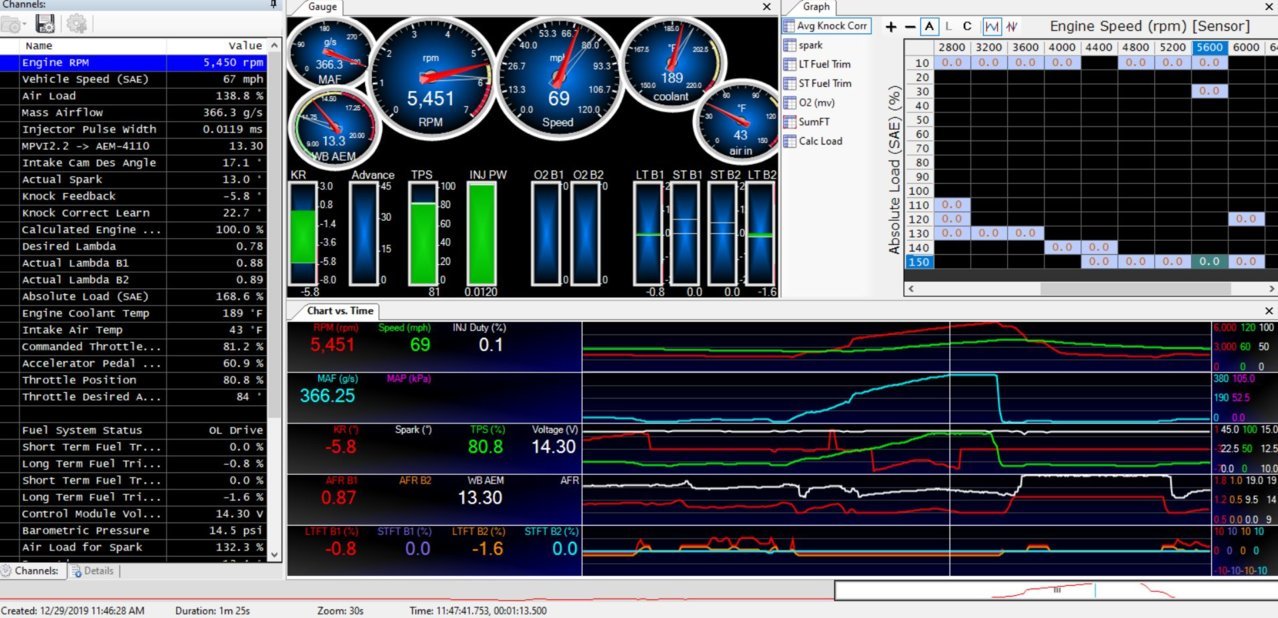
Task: Open the spark graph table
Action: pos(804,45)
